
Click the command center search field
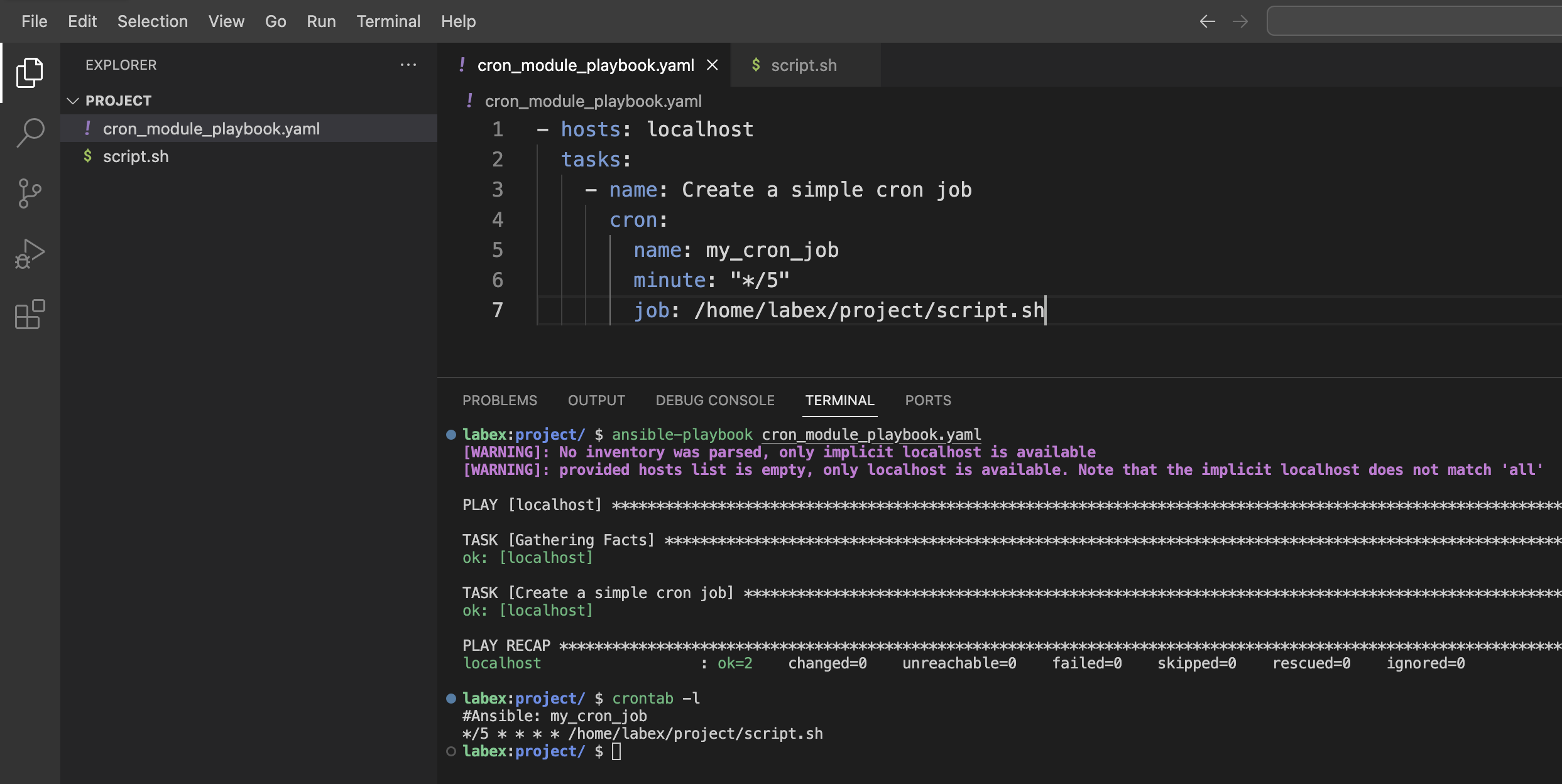(x=1414, y=21)
